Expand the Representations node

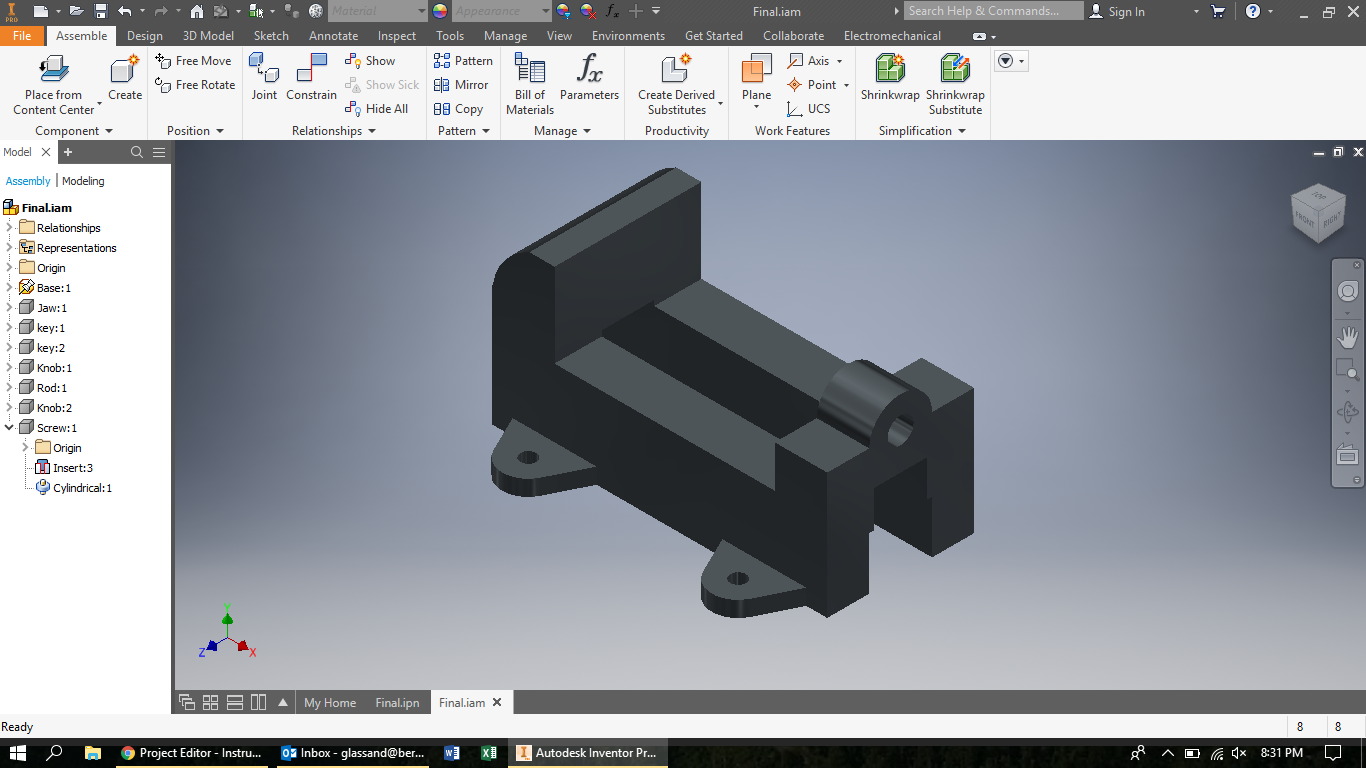tap(9, 248)
